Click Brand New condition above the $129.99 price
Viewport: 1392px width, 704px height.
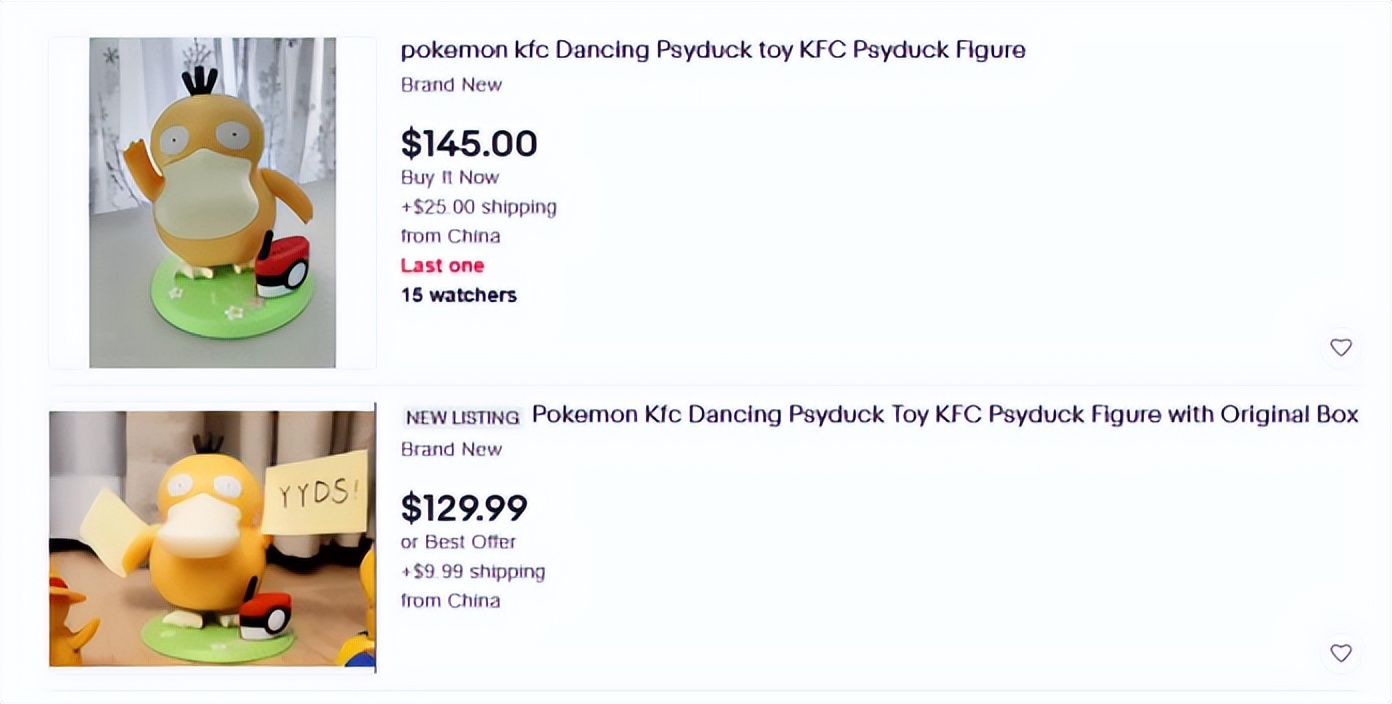coord(451,449)
